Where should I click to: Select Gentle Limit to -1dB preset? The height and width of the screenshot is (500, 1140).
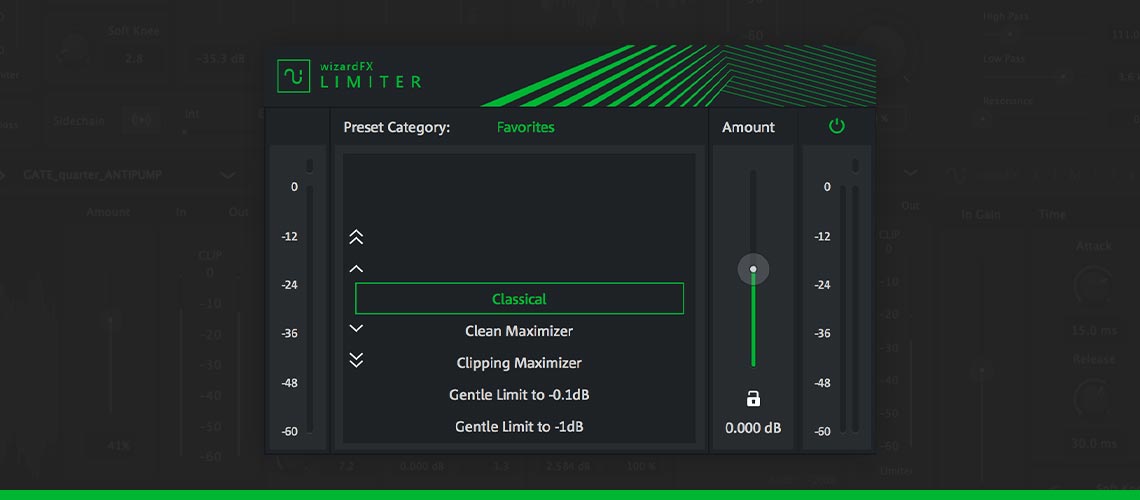(519, 427)
